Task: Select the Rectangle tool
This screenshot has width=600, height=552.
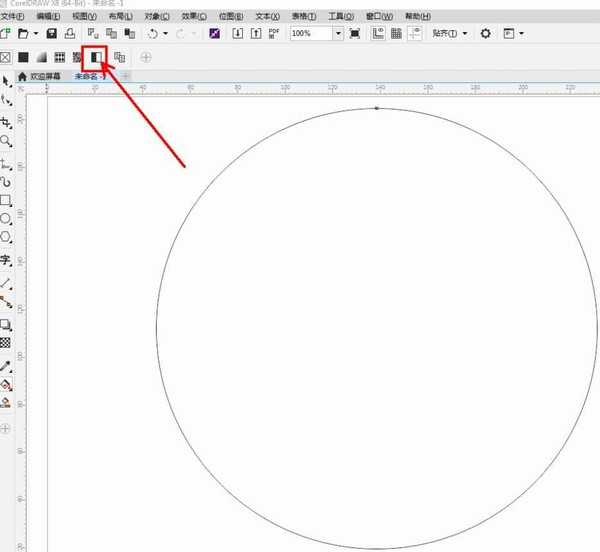Action: [6, 200]
